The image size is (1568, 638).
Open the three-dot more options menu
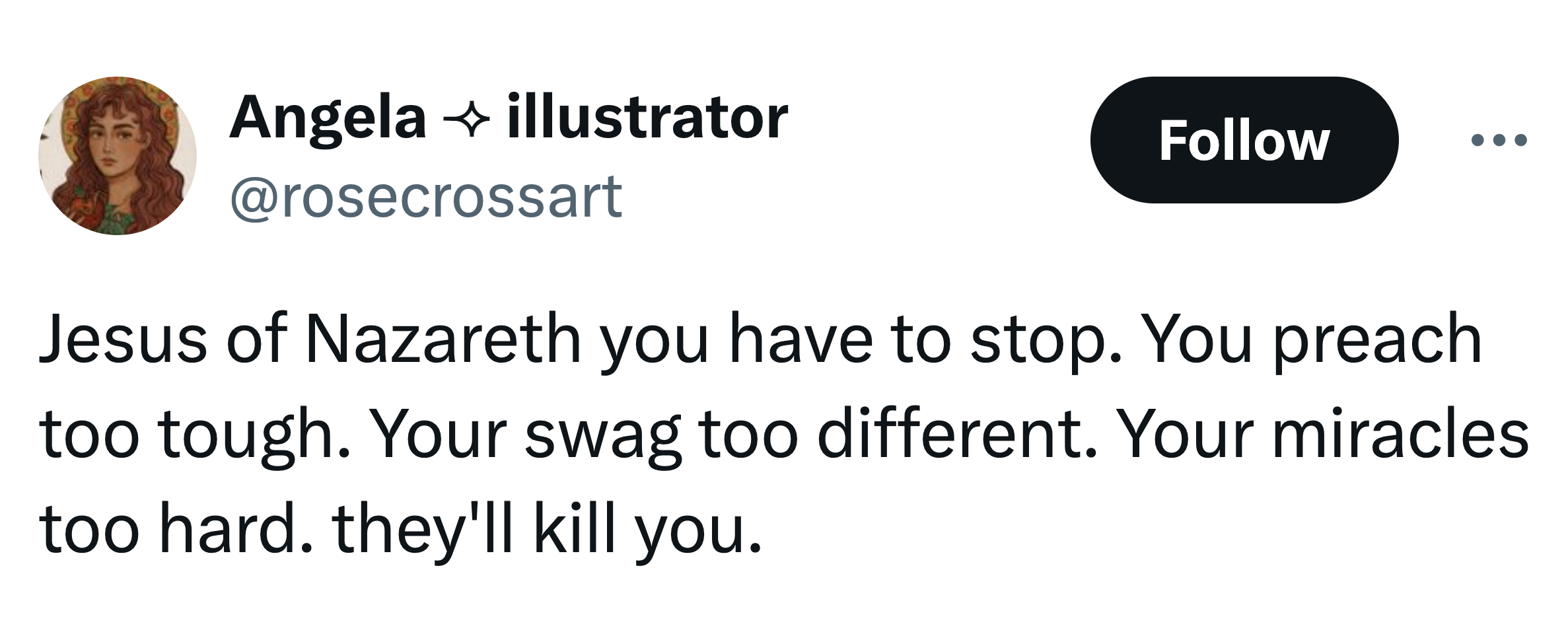pyautogui.click(x=1499, y=140)
